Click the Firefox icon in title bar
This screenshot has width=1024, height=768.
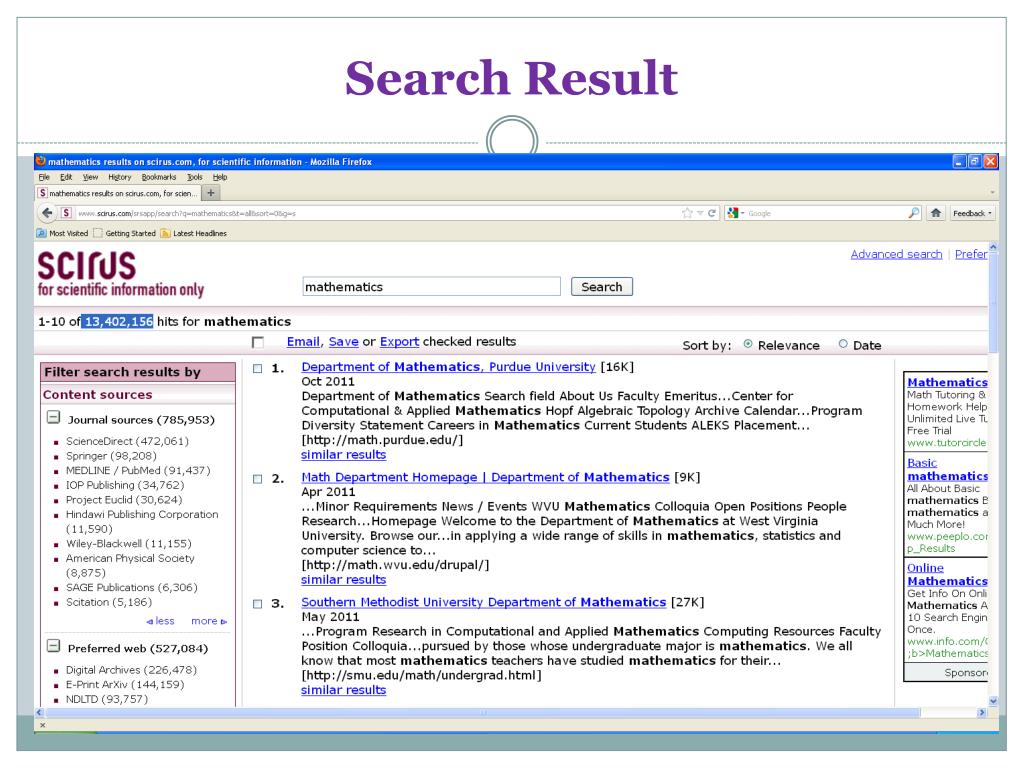(41, 161)
